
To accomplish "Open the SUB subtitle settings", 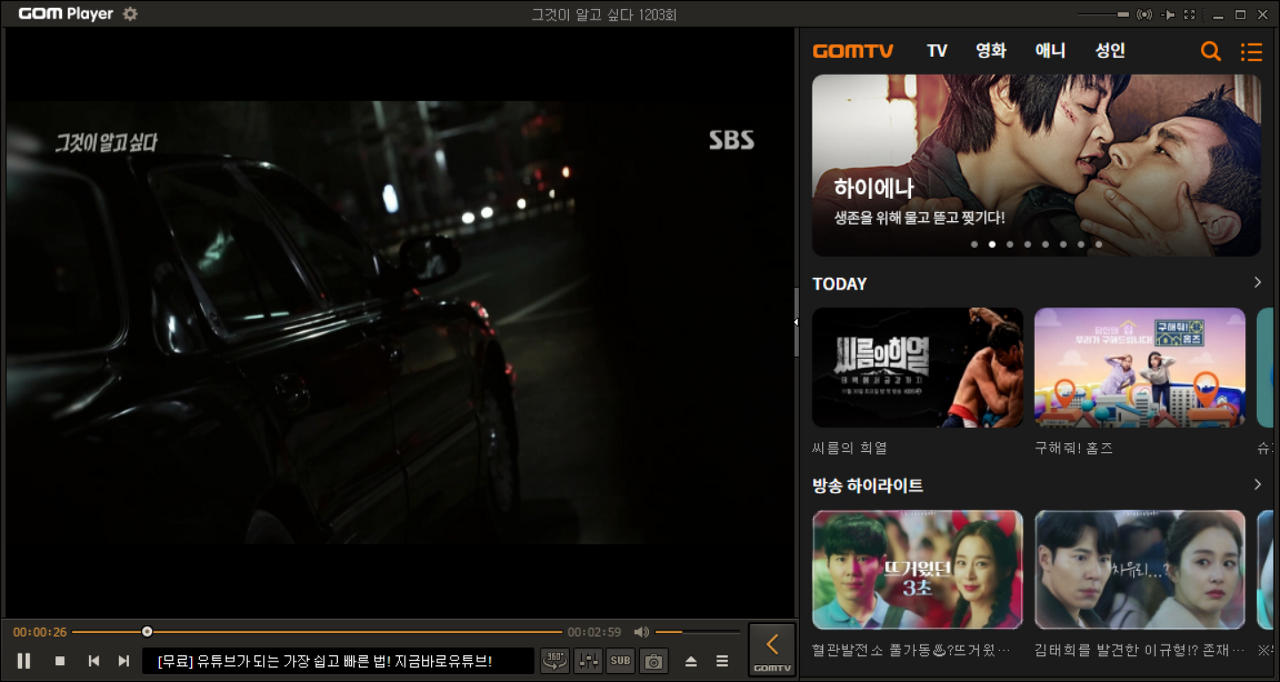I will 621,661.
